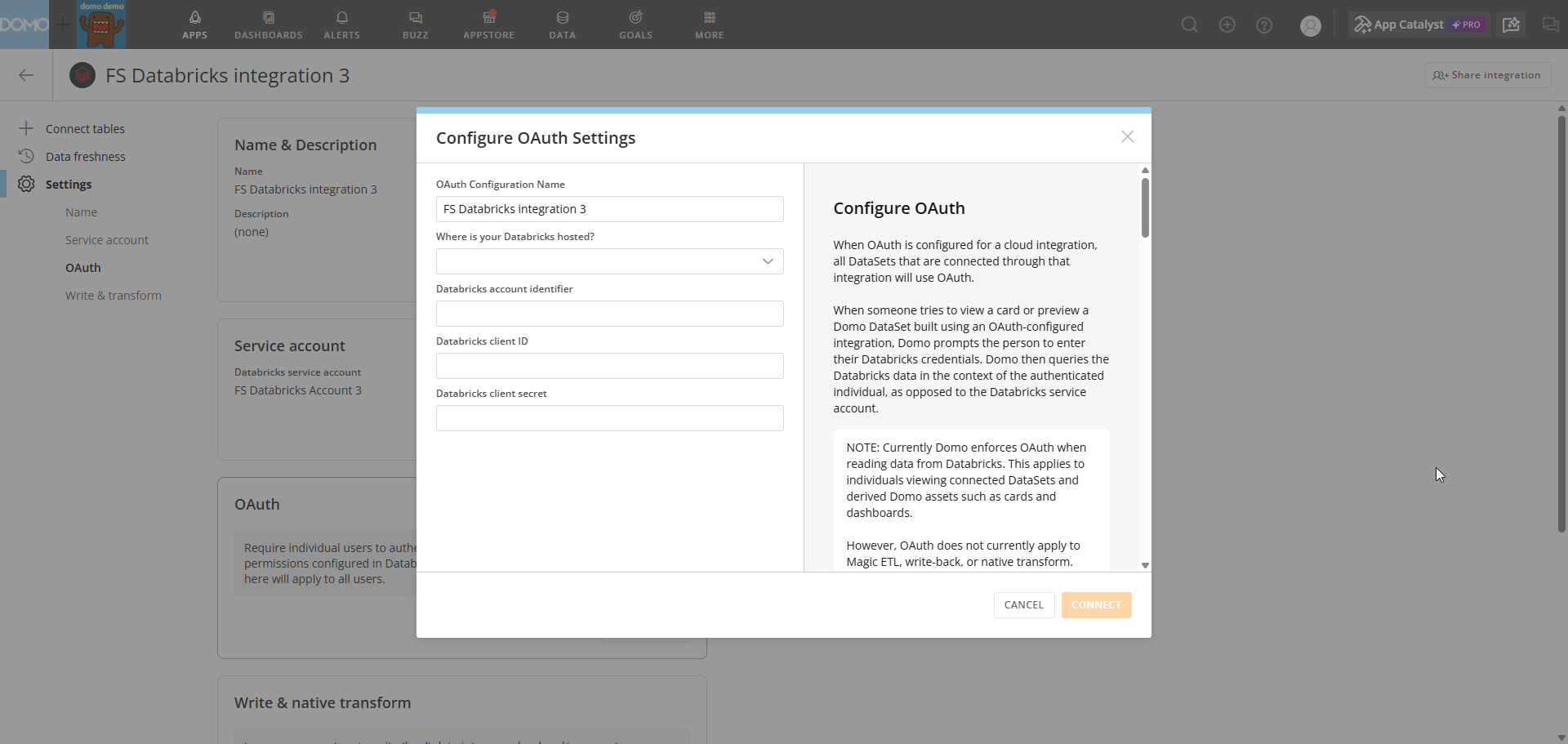Click the help panel scroll up arrow
This screenshot has height=744, width=1568.
coord(1145,170)
